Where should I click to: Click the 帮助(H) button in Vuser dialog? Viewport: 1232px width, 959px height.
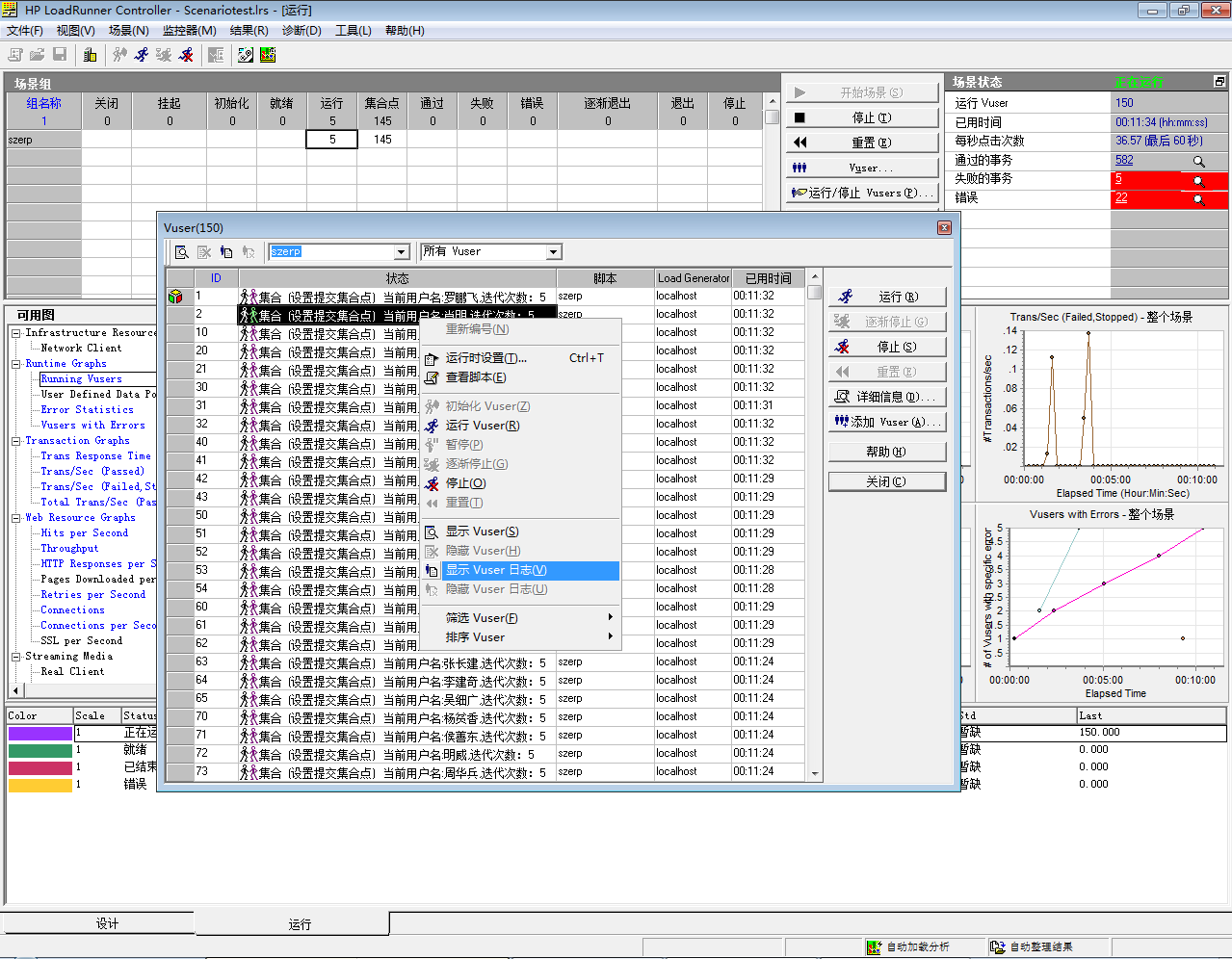coord(887,452)
